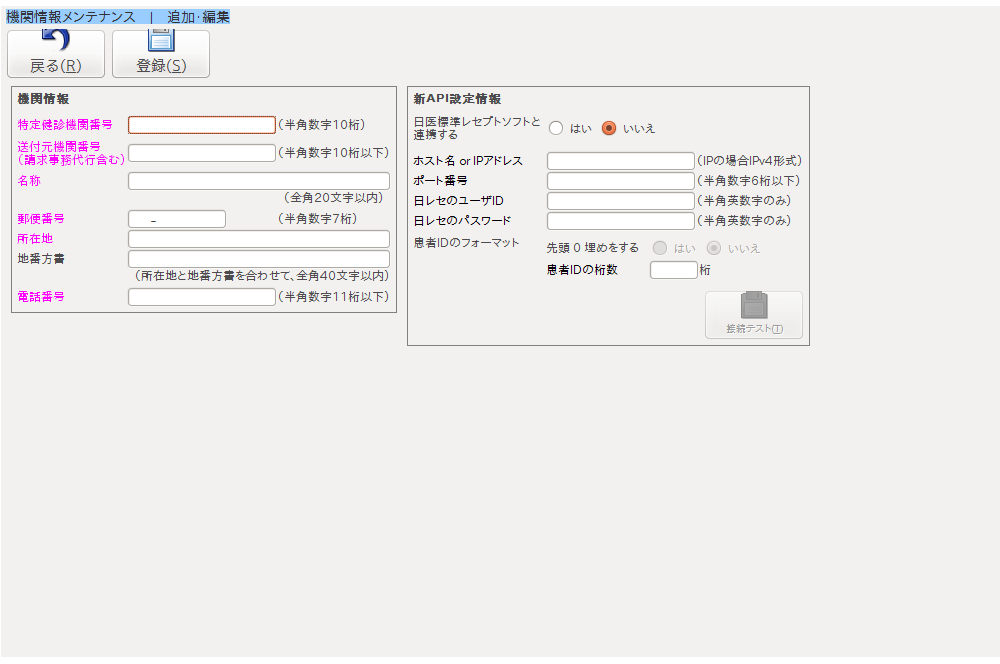Click the 患者IDの桁数 input field
Screen dimensions: 1000x664
(673, 270)
